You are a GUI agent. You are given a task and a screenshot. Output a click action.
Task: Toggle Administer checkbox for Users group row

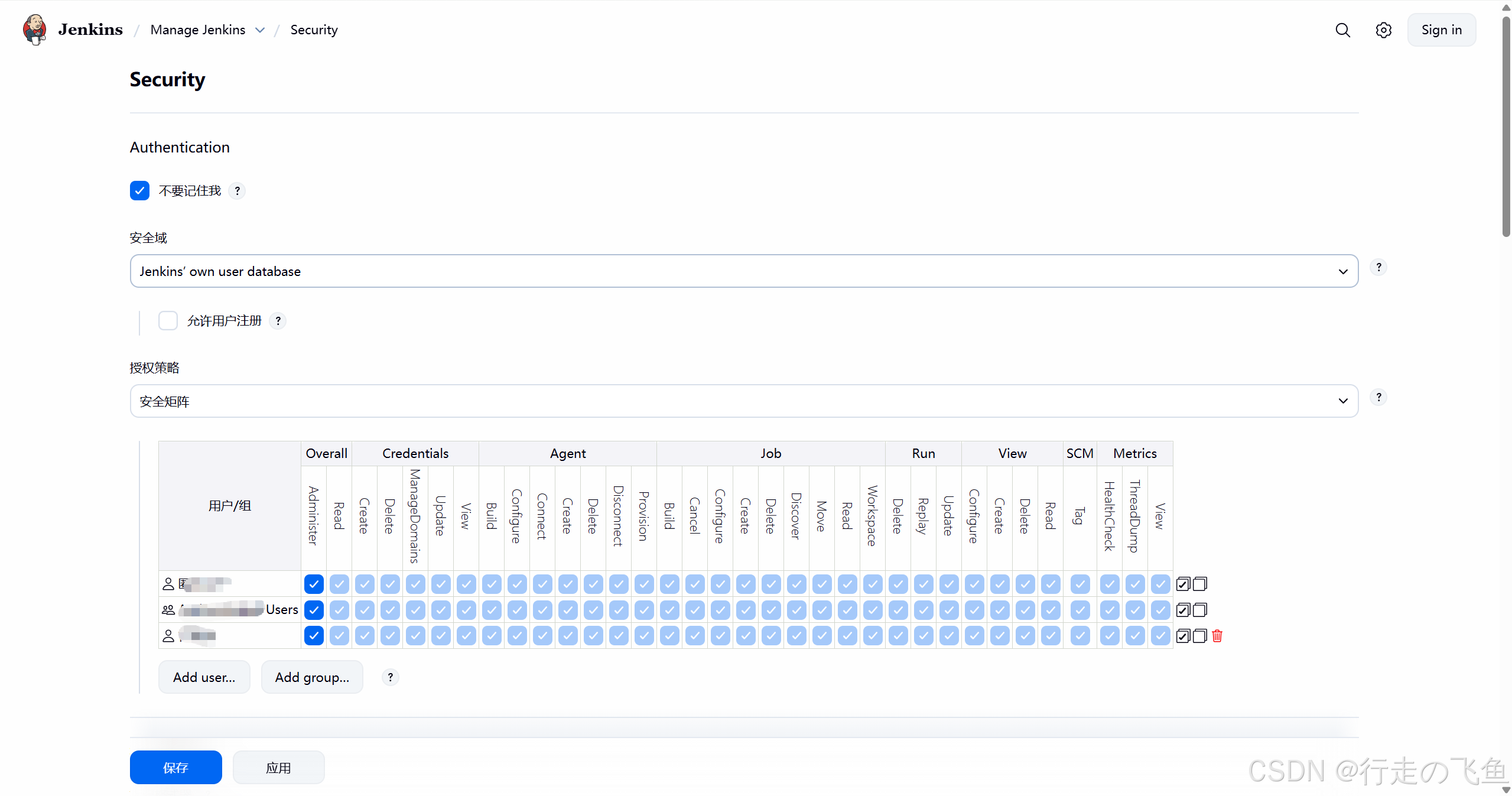[314, 610]
